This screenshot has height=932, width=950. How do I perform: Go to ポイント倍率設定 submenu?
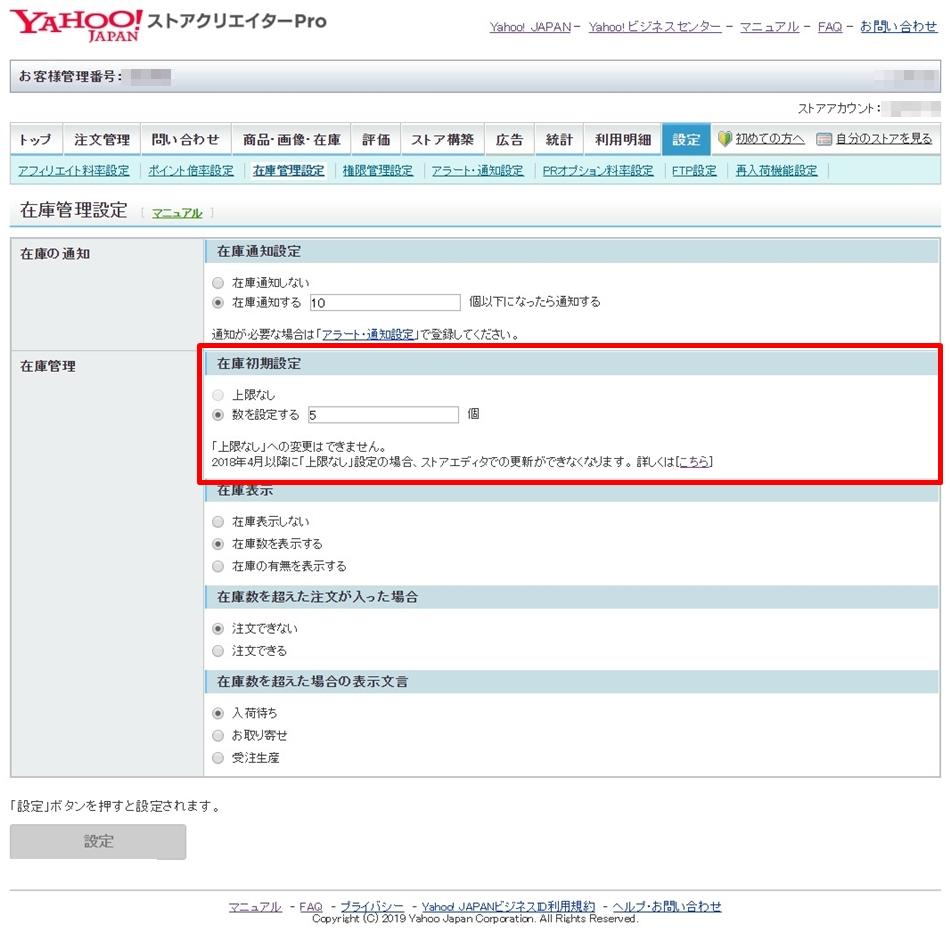(x=191, y=171)
